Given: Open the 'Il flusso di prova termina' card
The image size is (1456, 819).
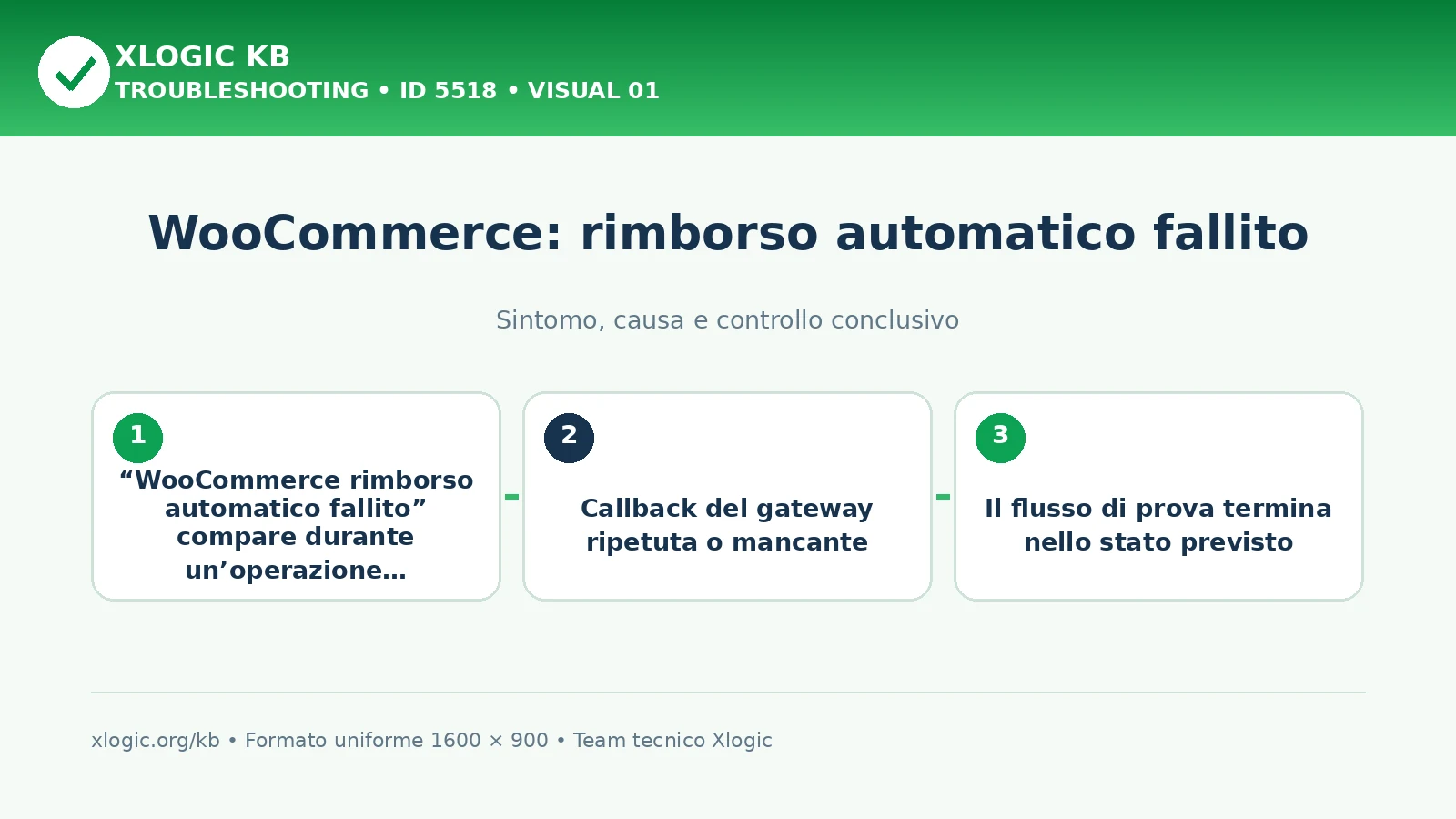Looking at the screenshot, I should 1158,496.
